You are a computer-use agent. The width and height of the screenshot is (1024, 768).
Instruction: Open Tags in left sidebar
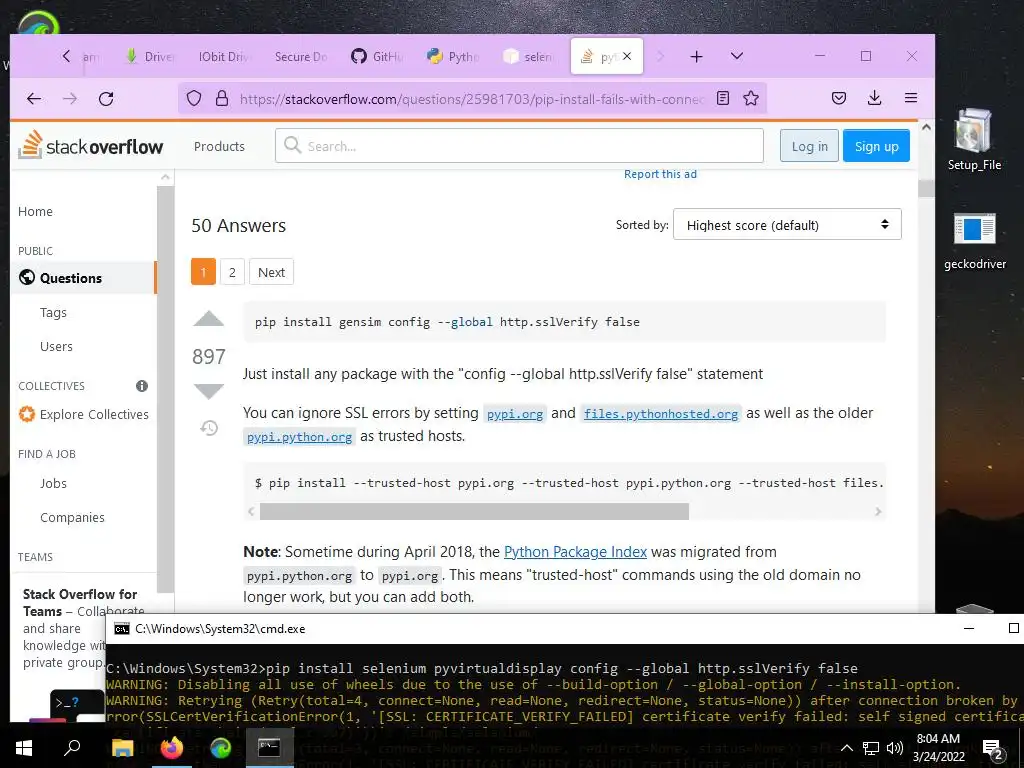(x=53, y=313)
